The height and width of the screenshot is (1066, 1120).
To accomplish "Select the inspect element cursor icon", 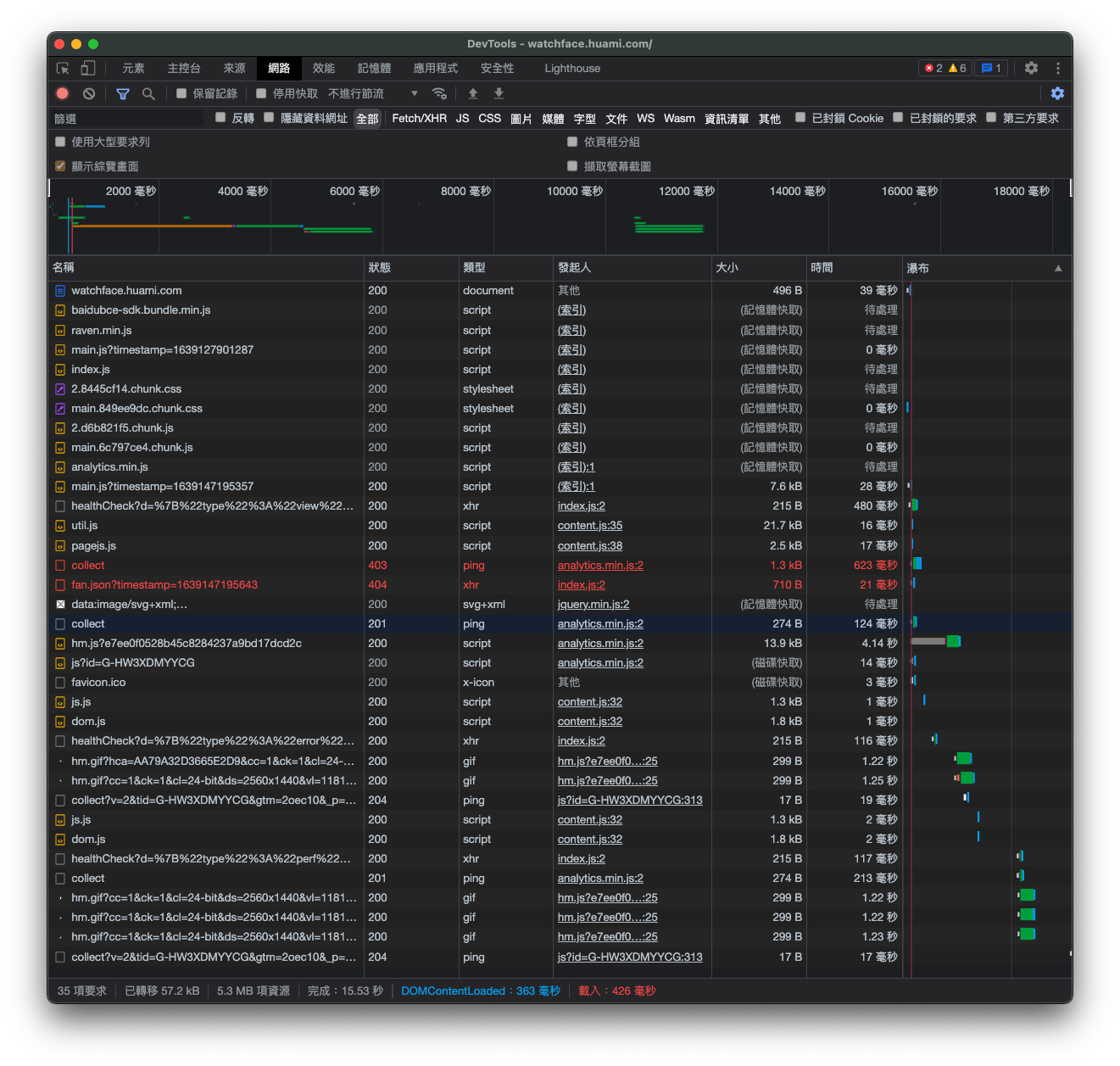I will point(63,68).
